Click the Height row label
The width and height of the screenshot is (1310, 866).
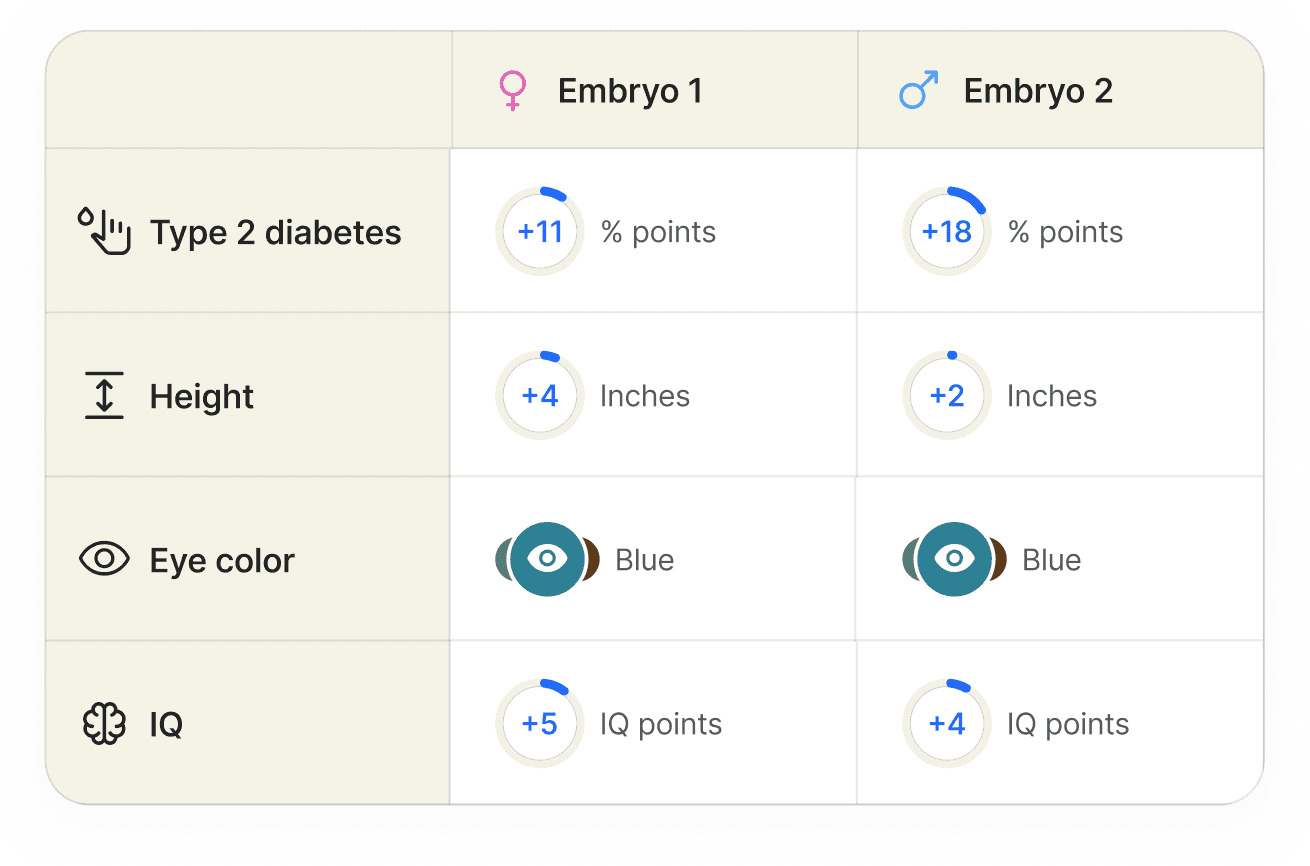(202, 396)
